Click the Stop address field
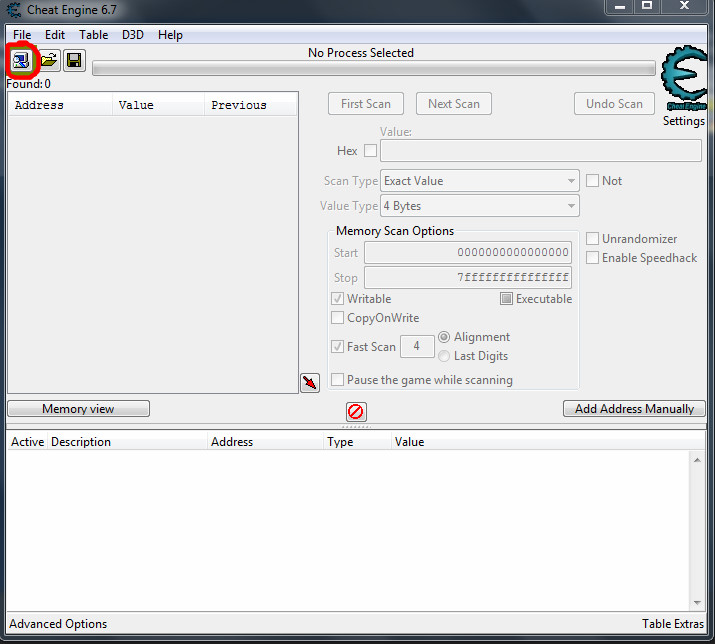The height and width of the screenshot is (644, 715). point(468,277)
